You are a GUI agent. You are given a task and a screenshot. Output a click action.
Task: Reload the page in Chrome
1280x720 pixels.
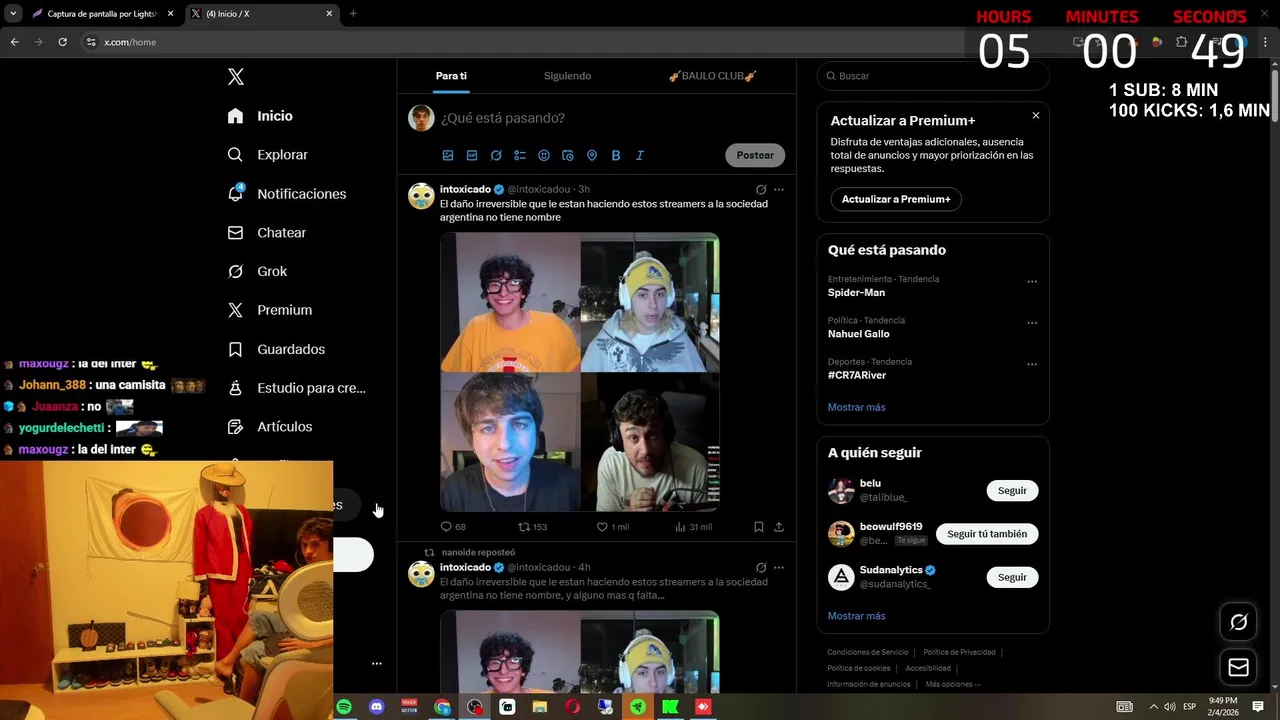(62, 42)
